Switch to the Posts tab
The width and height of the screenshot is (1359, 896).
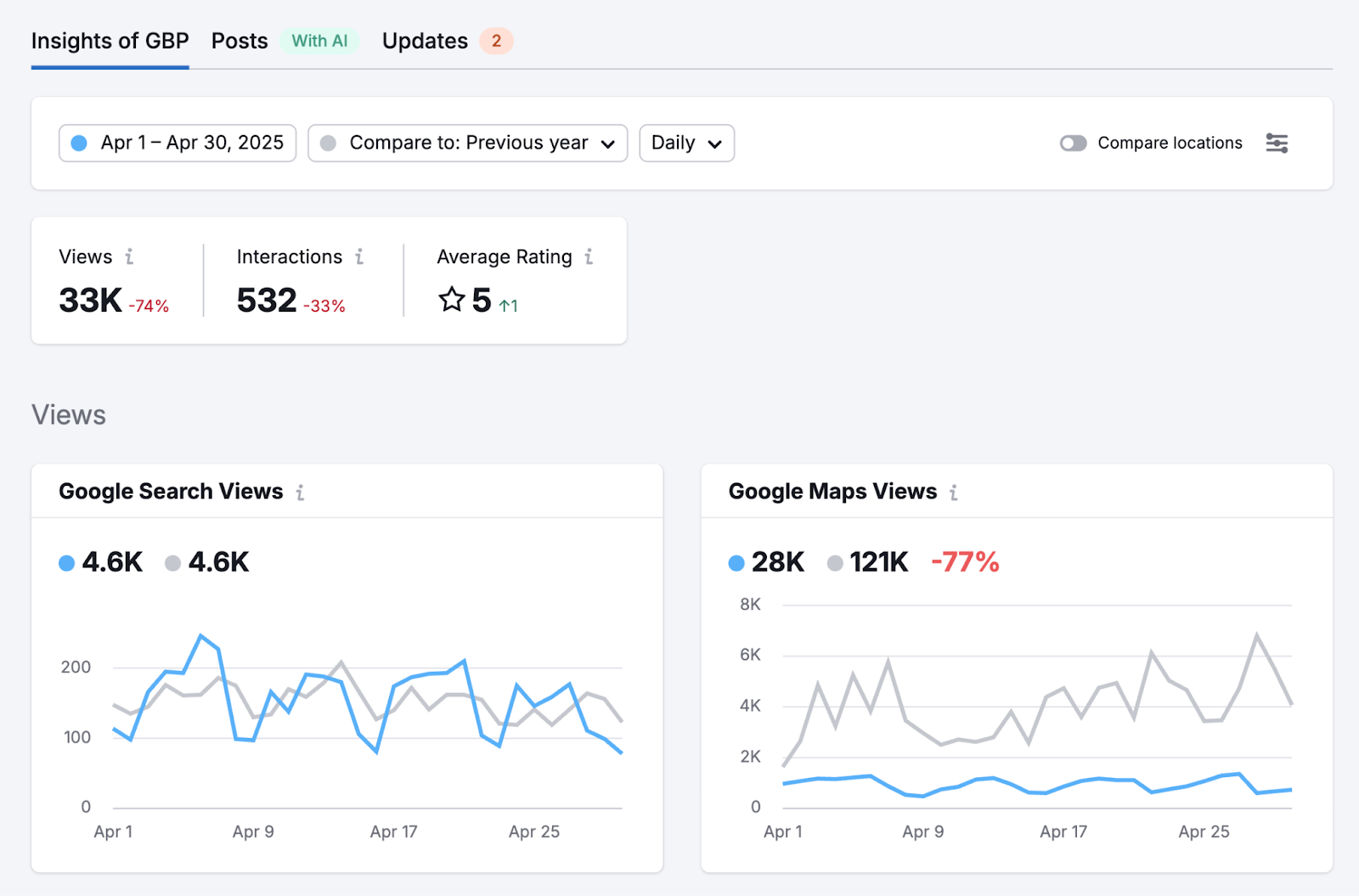click(239, 40)
